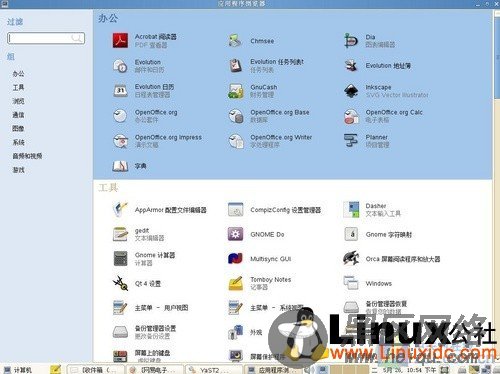Click the yellow note icon in taskbar
The height and width of the screenshot is (374, 500).
click(x=56, y=369)
